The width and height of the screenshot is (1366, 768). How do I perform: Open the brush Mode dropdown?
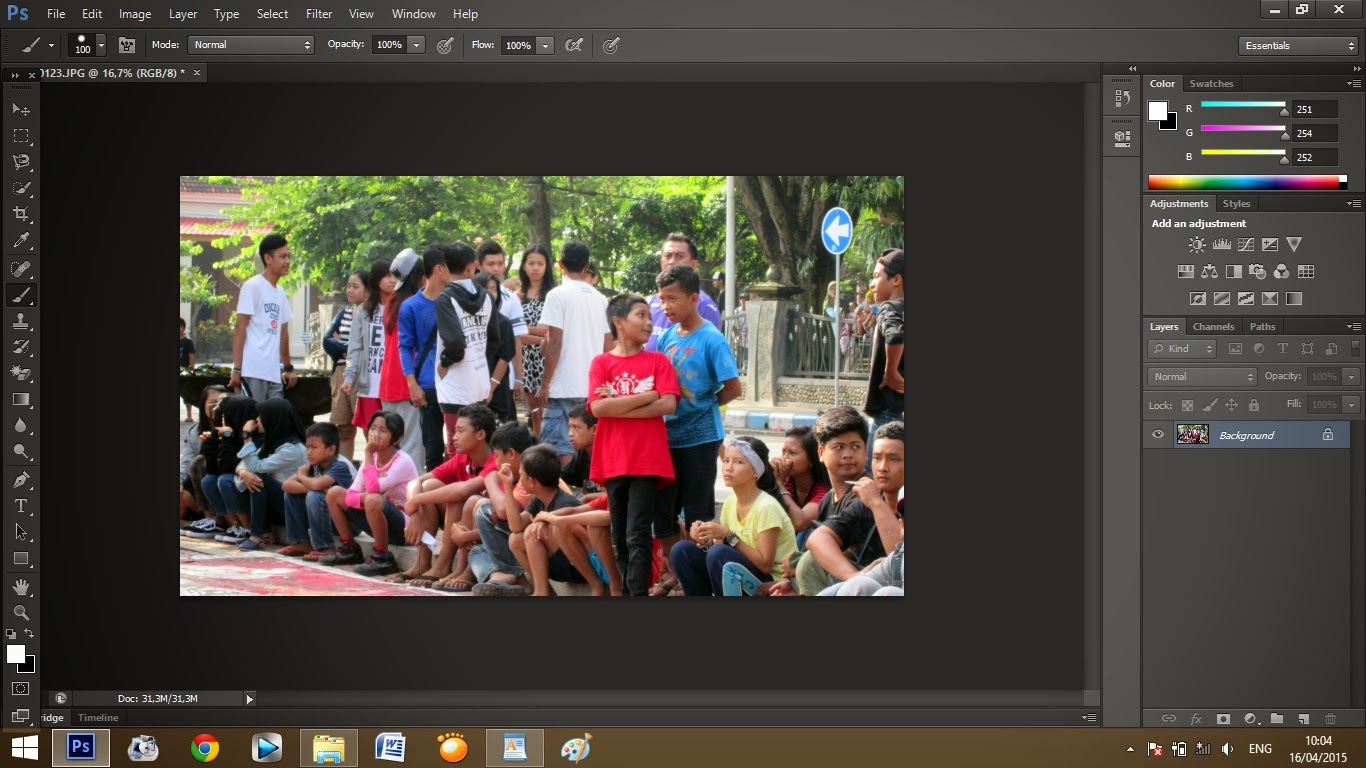coord(250,45)
